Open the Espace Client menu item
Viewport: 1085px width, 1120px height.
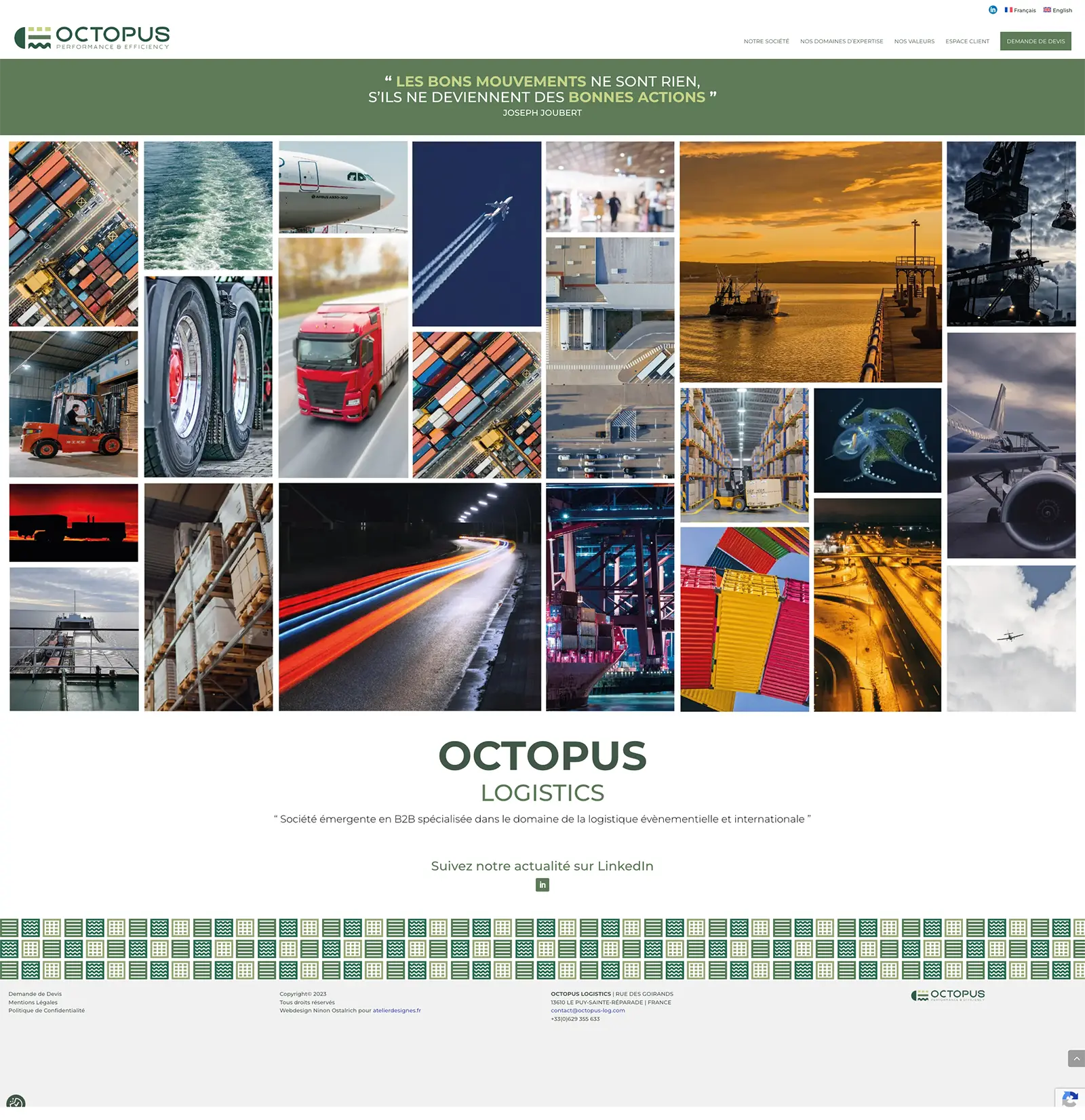[x=967, y=41]
